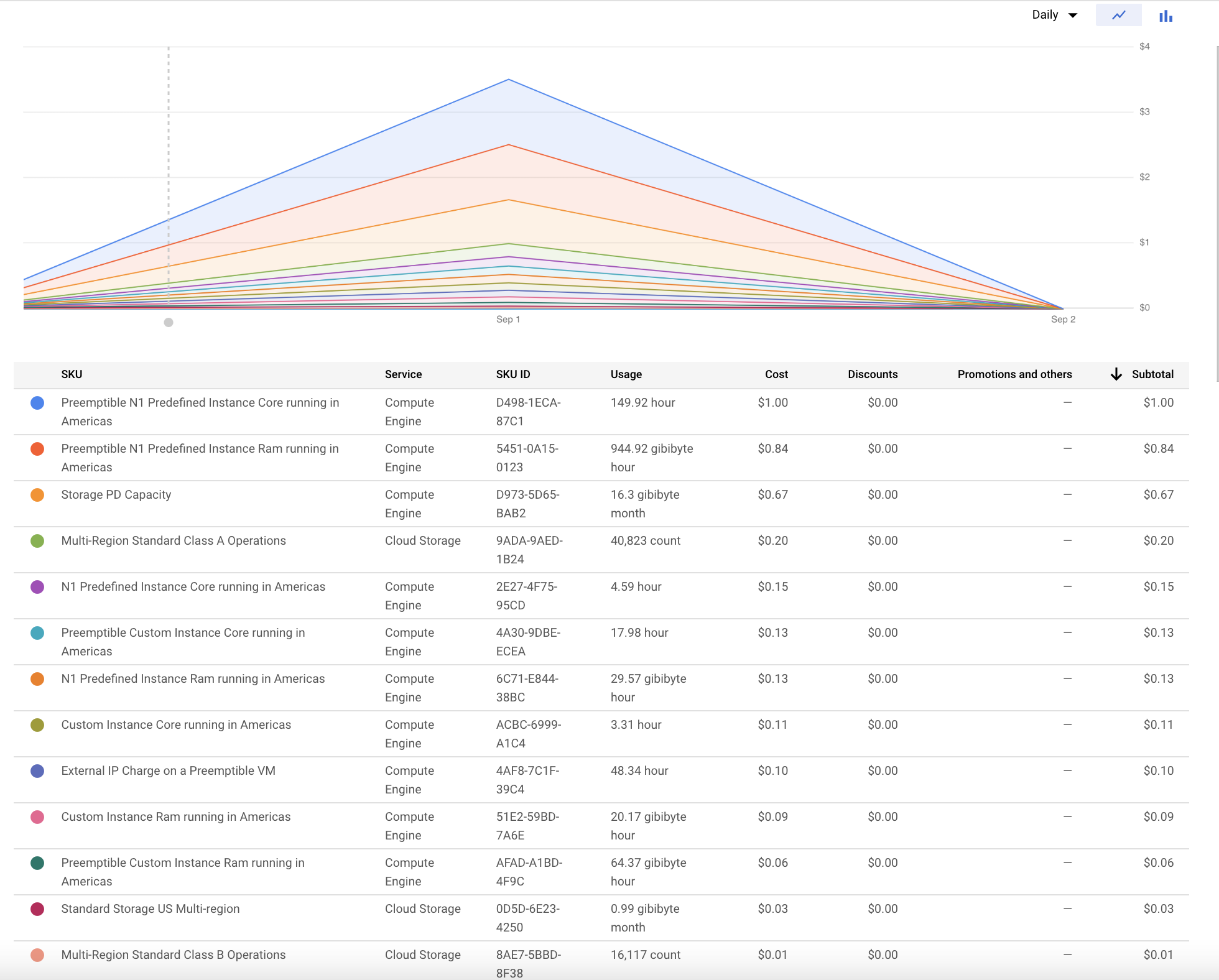Sort by Subtotal using the arrow icon
The height and width of the screenshot is (980, 1219).
tap(1116, 374)
